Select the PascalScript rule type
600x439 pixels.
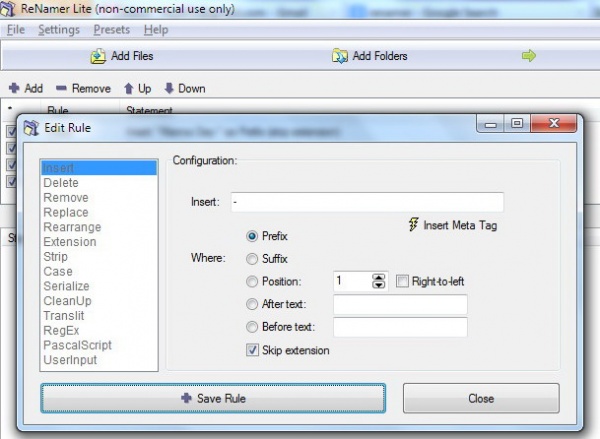99,345
